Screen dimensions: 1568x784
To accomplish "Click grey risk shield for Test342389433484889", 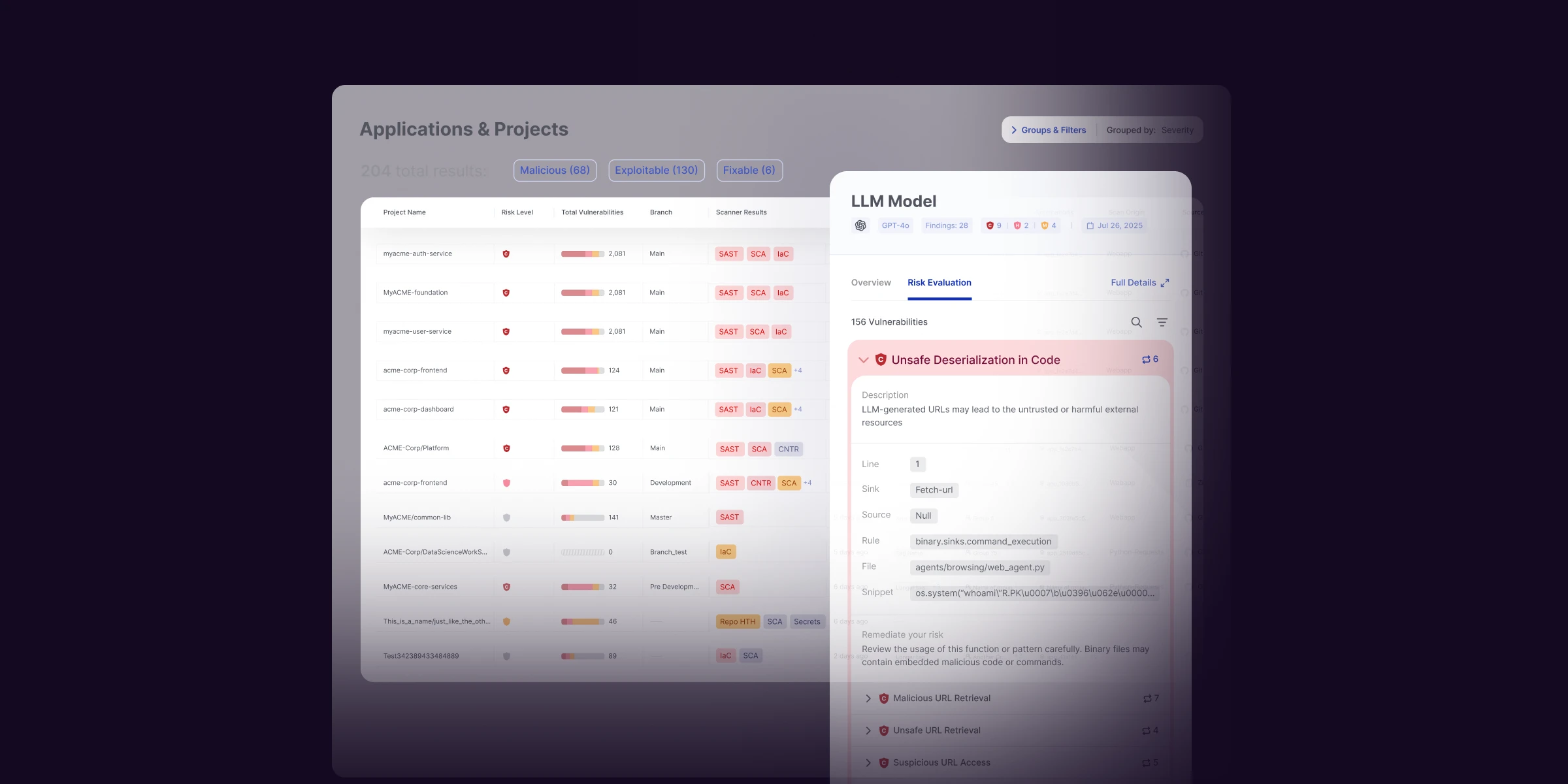I will click(x=506, y=656).
